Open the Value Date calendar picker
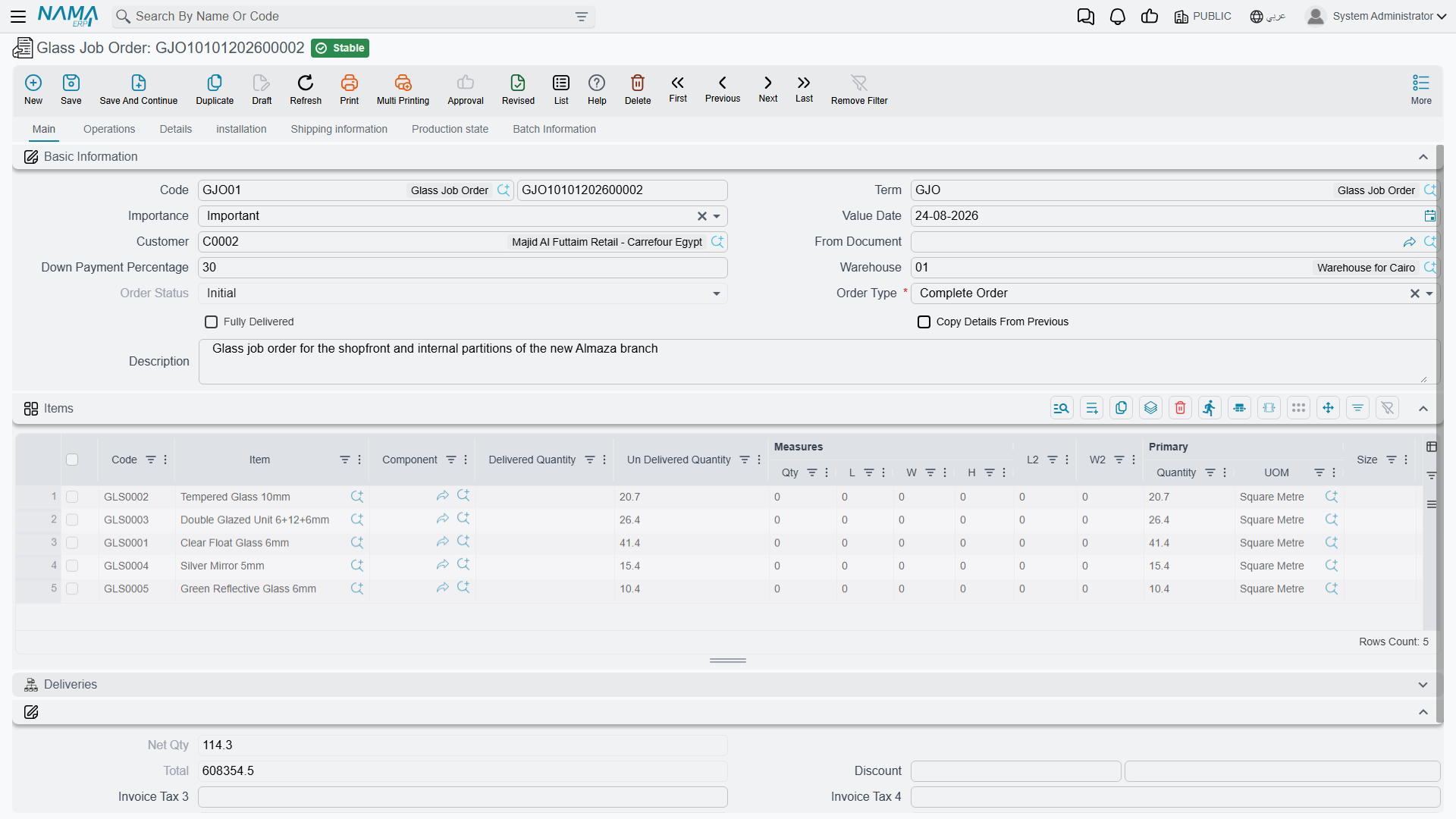1456x819 pixels. (1429, 216)
